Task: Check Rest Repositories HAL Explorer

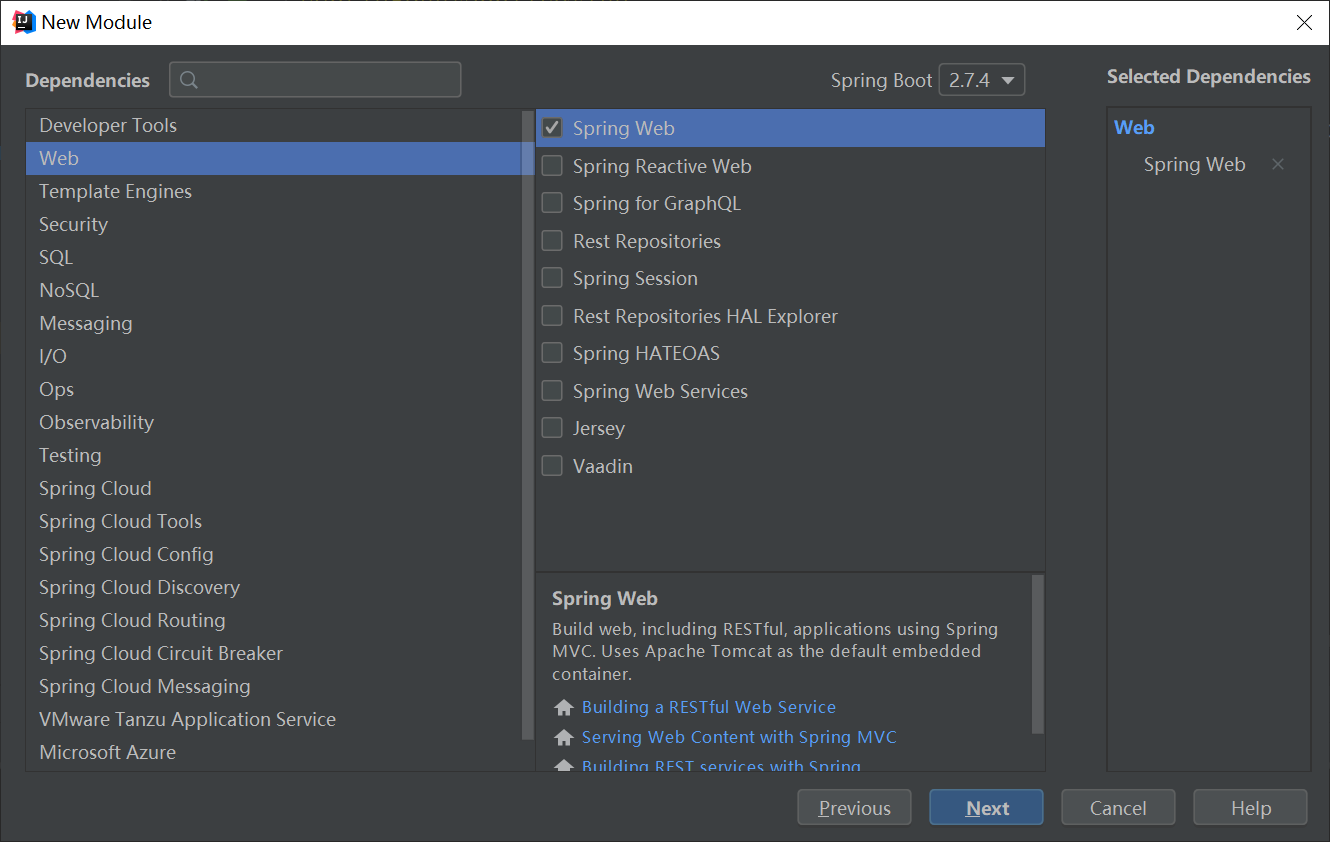Action: (x=552, y=316)
